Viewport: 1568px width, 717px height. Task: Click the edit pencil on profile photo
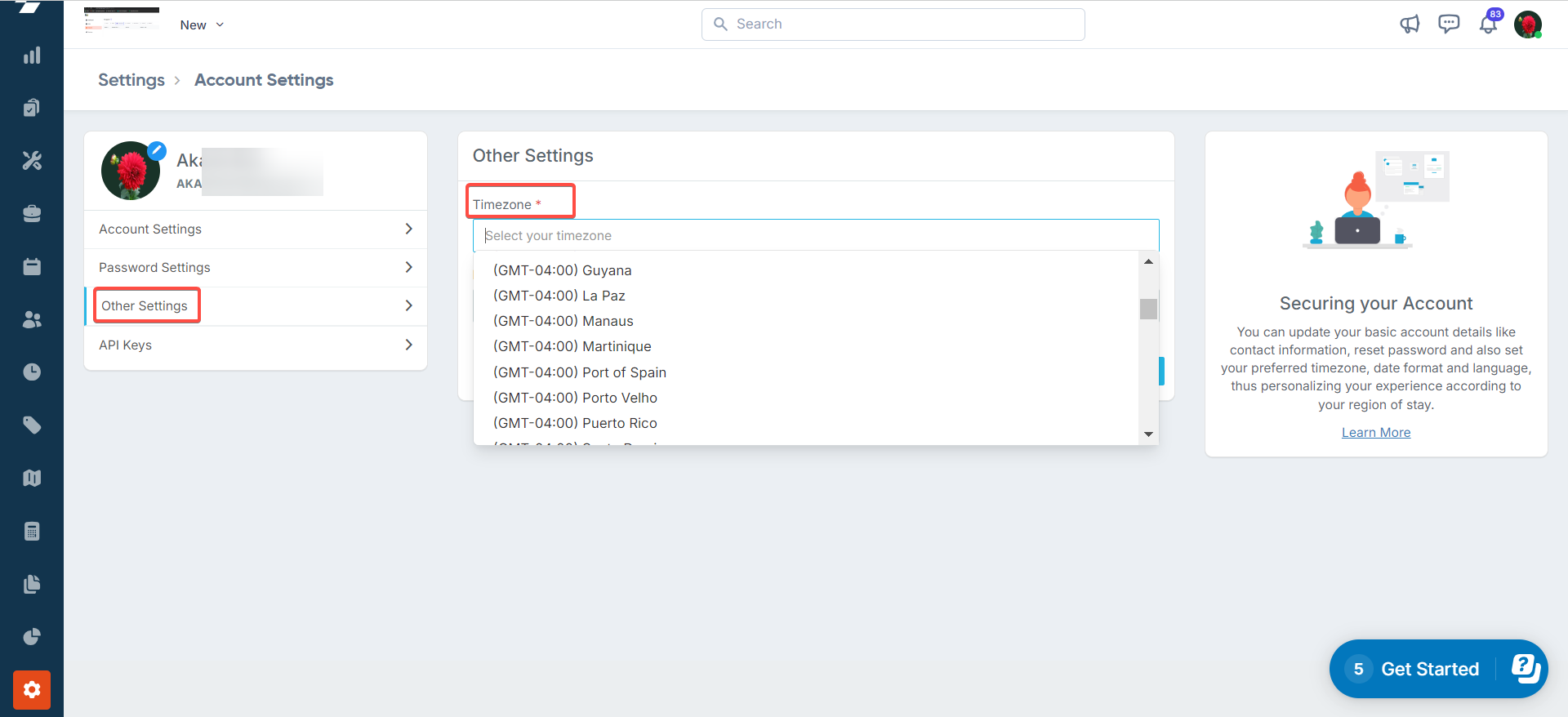click(157, 151)
